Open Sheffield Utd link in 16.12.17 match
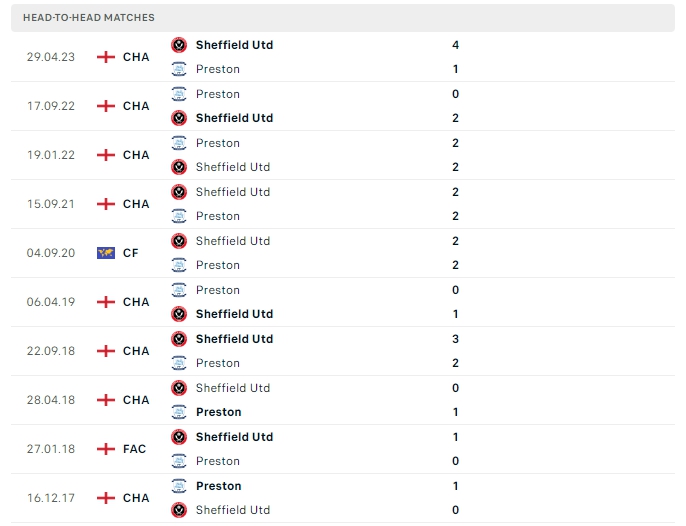This screenshot has width=686, height=526. (x=233, y=510)
